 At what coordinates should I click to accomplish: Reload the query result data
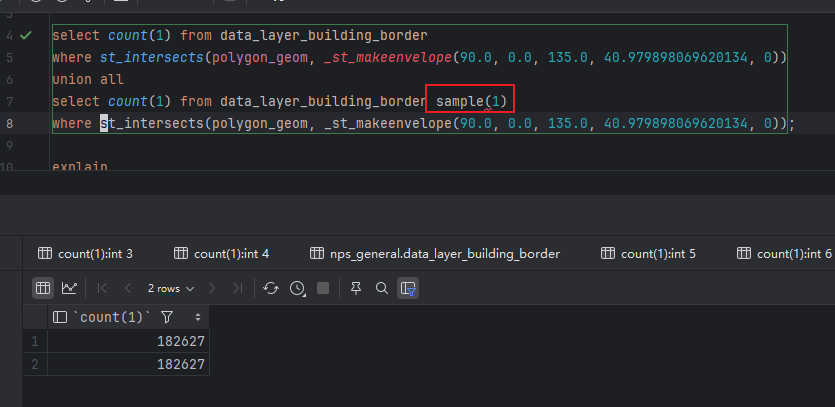(x=271, y=288)
